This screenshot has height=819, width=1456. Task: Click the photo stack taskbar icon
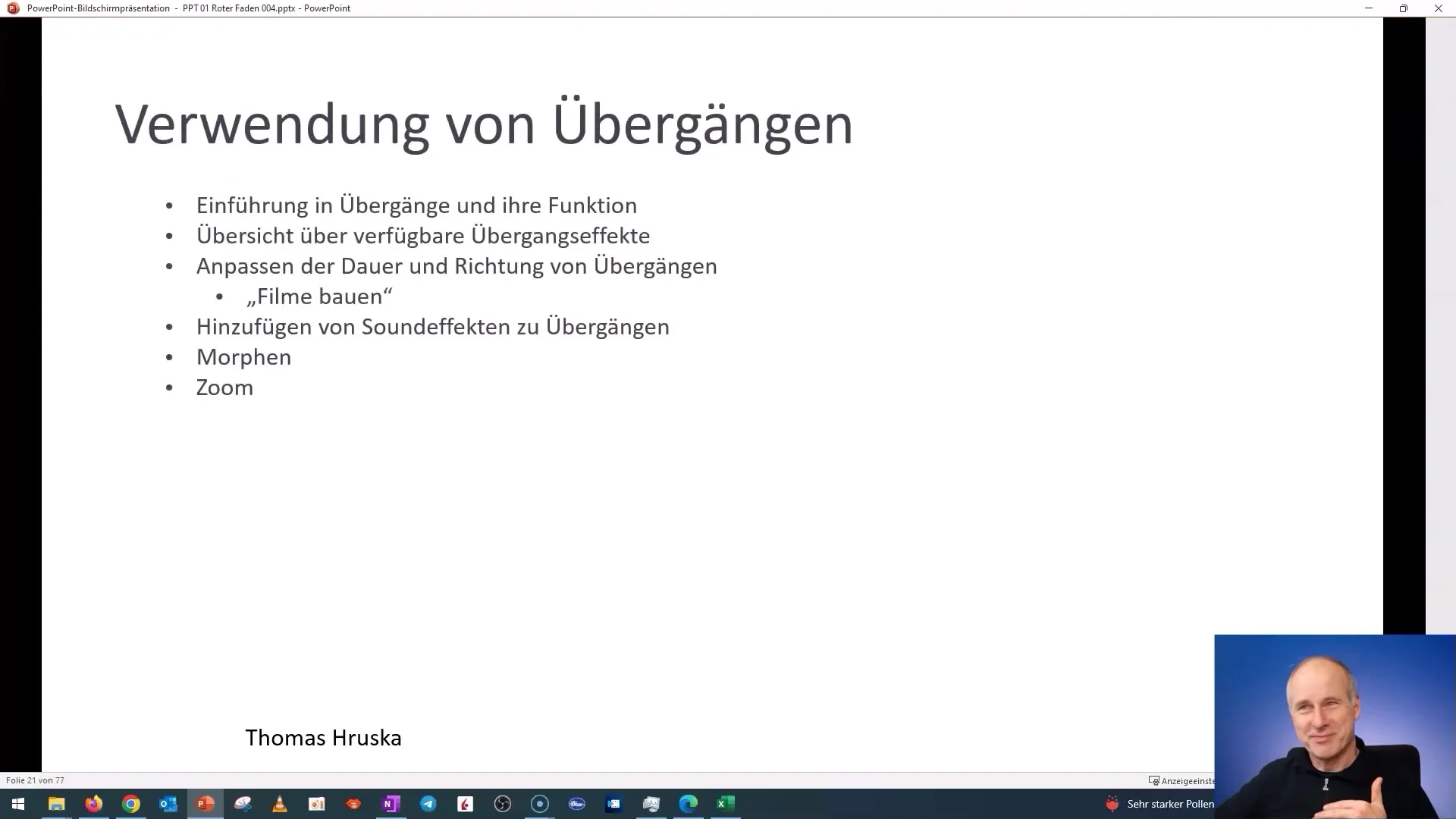651,804
